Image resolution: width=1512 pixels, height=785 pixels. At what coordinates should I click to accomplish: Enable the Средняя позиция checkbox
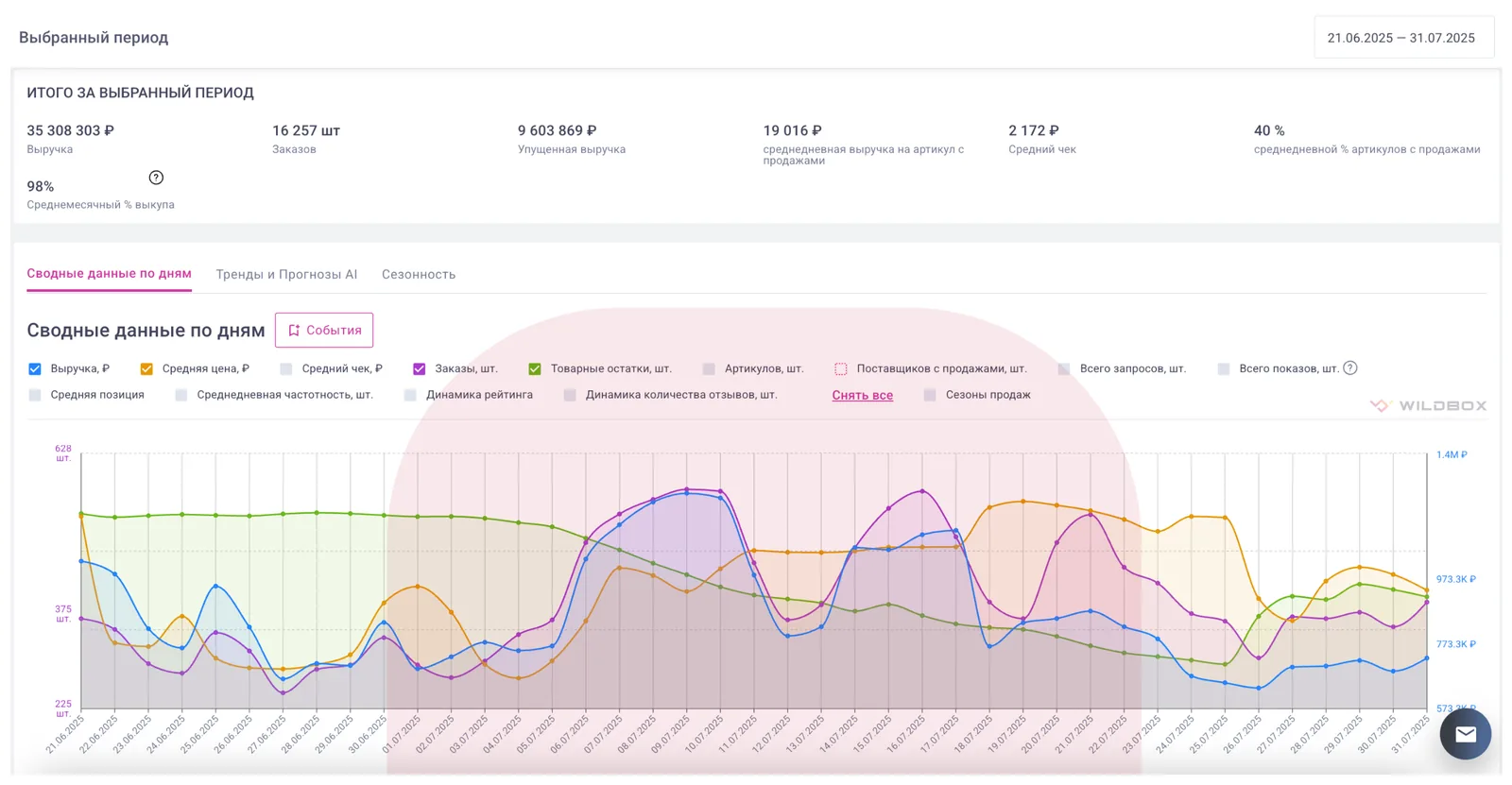coord(35,395)
